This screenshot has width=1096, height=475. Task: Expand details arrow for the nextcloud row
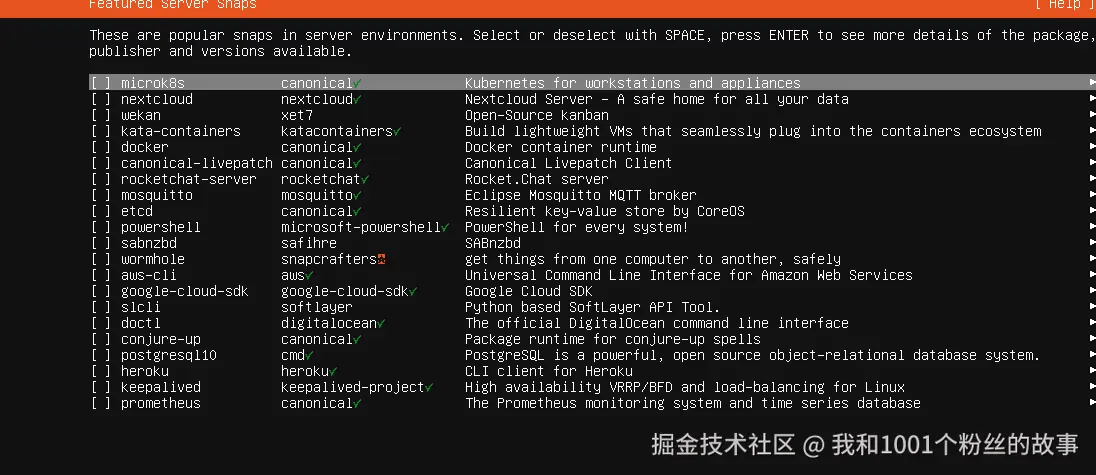(x=1092, y=99)
